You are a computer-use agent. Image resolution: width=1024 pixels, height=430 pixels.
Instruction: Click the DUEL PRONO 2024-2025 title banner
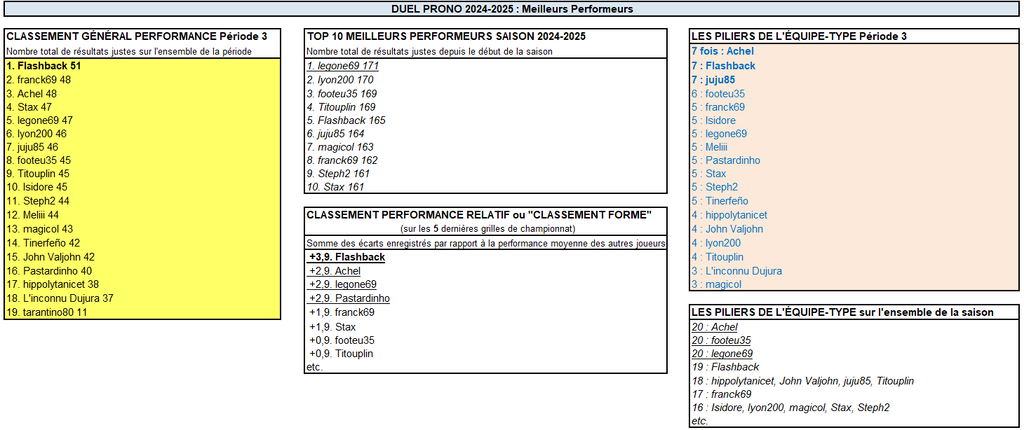pyautogui.click(x=511, y=9)
